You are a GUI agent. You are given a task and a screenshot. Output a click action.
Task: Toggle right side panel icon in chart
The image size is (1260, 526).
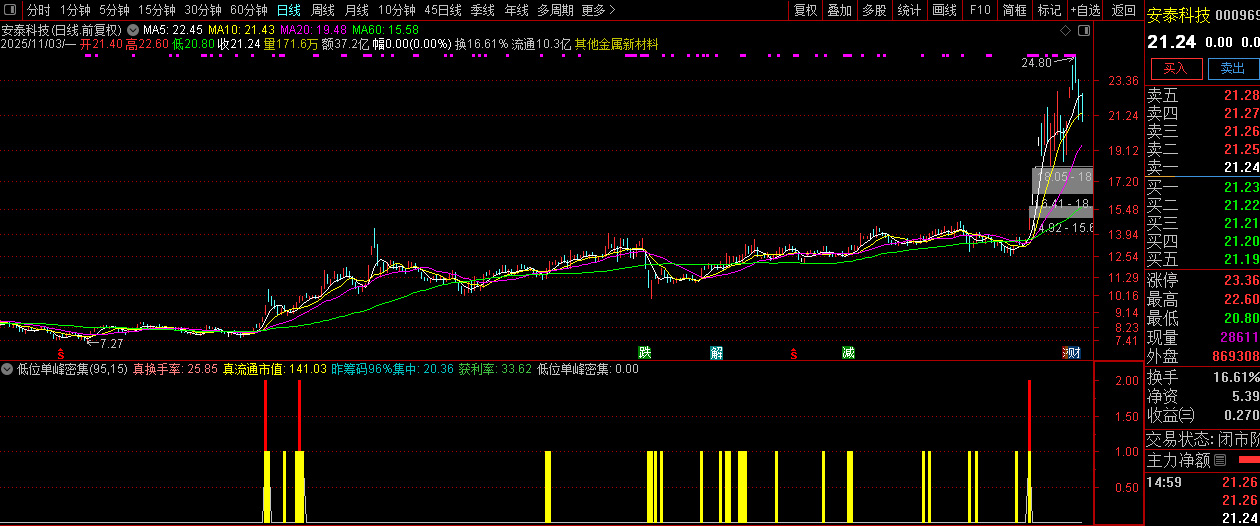(x=1082, y=31)
